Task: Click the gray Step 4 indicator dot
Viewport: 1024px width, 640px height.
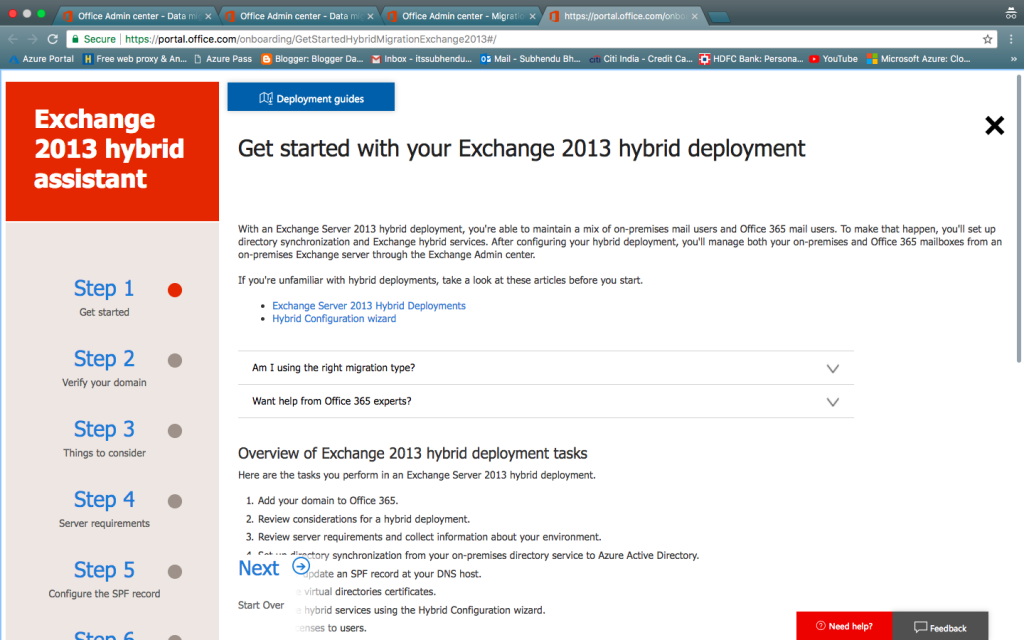Action: [174, 502]
